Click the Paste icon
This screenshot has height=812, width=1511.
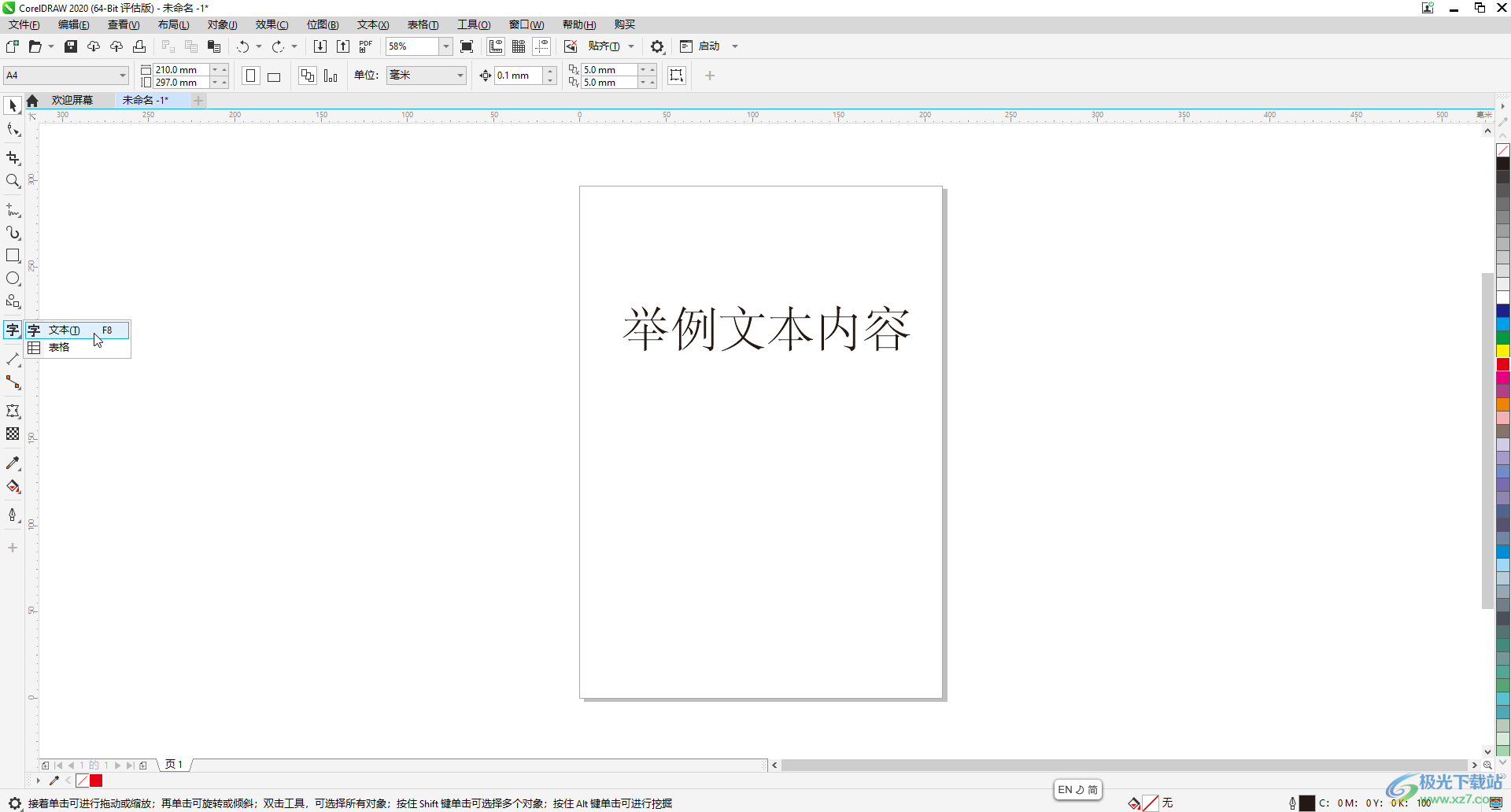[x=214, y=46]
